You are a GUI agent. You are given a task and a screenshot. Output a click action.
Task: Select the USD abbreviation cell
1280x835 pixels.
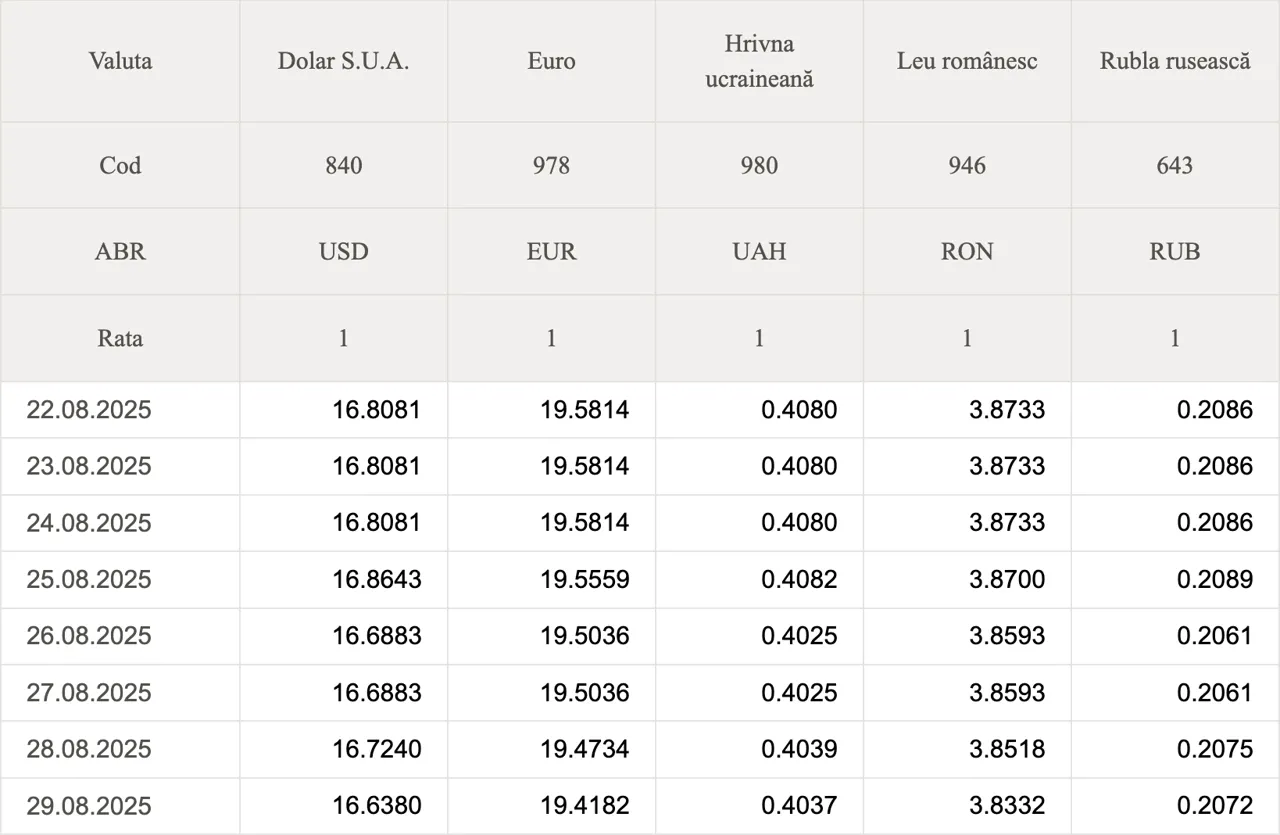point(344,251)
